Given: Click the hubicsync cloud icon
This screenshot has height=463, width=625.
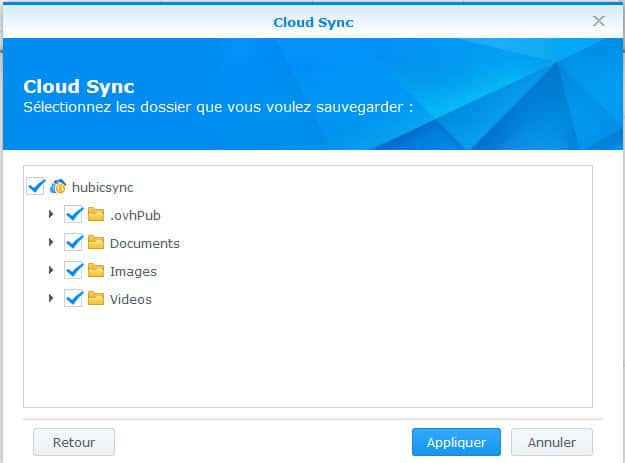Looking at the screenshot, I should [x=58, y=186].
